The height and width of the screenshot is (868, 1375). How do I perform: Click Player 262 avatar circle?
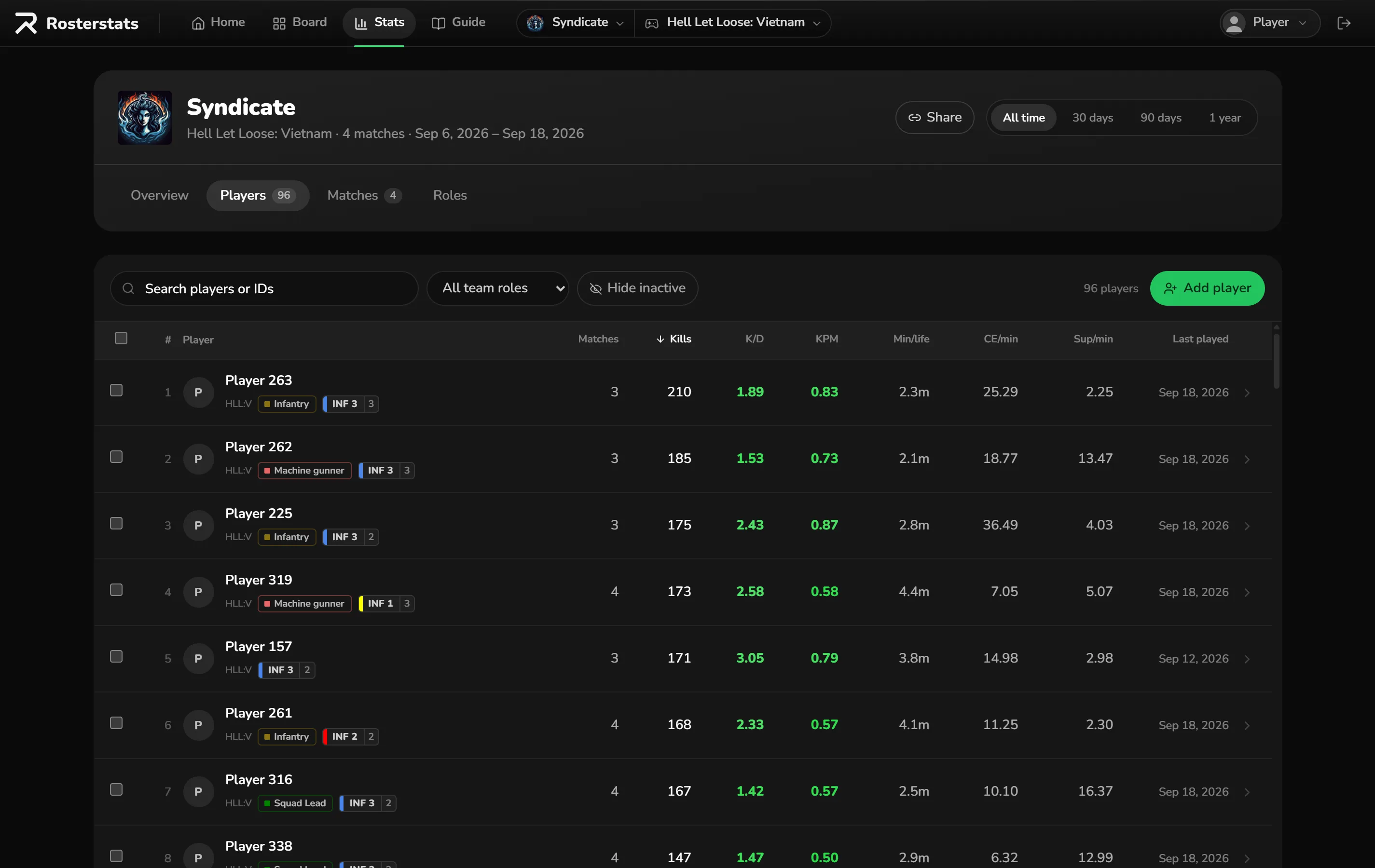coord(198,459)
